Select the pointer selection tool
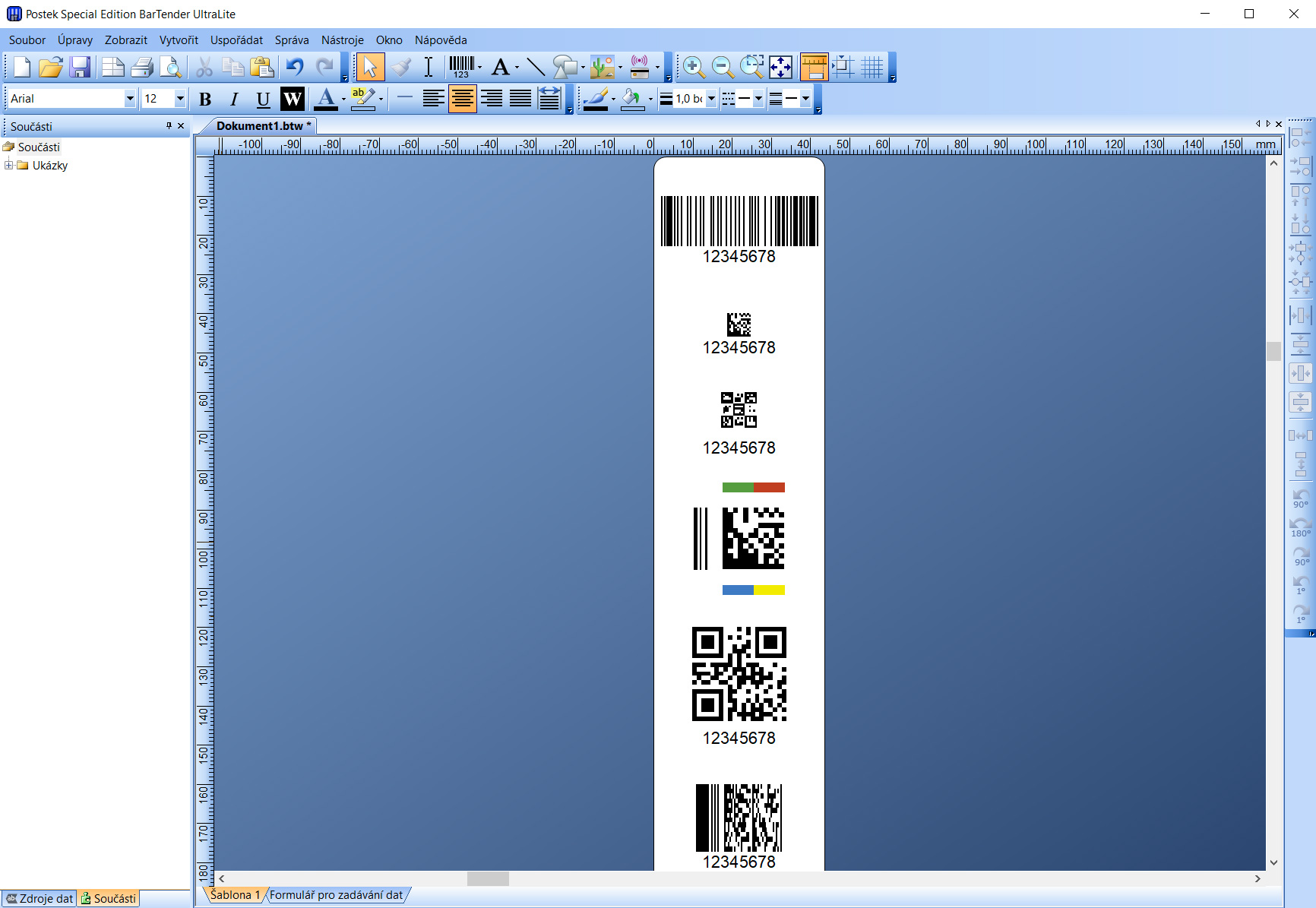The image size is (1316, 908). [x=370, y=67]
